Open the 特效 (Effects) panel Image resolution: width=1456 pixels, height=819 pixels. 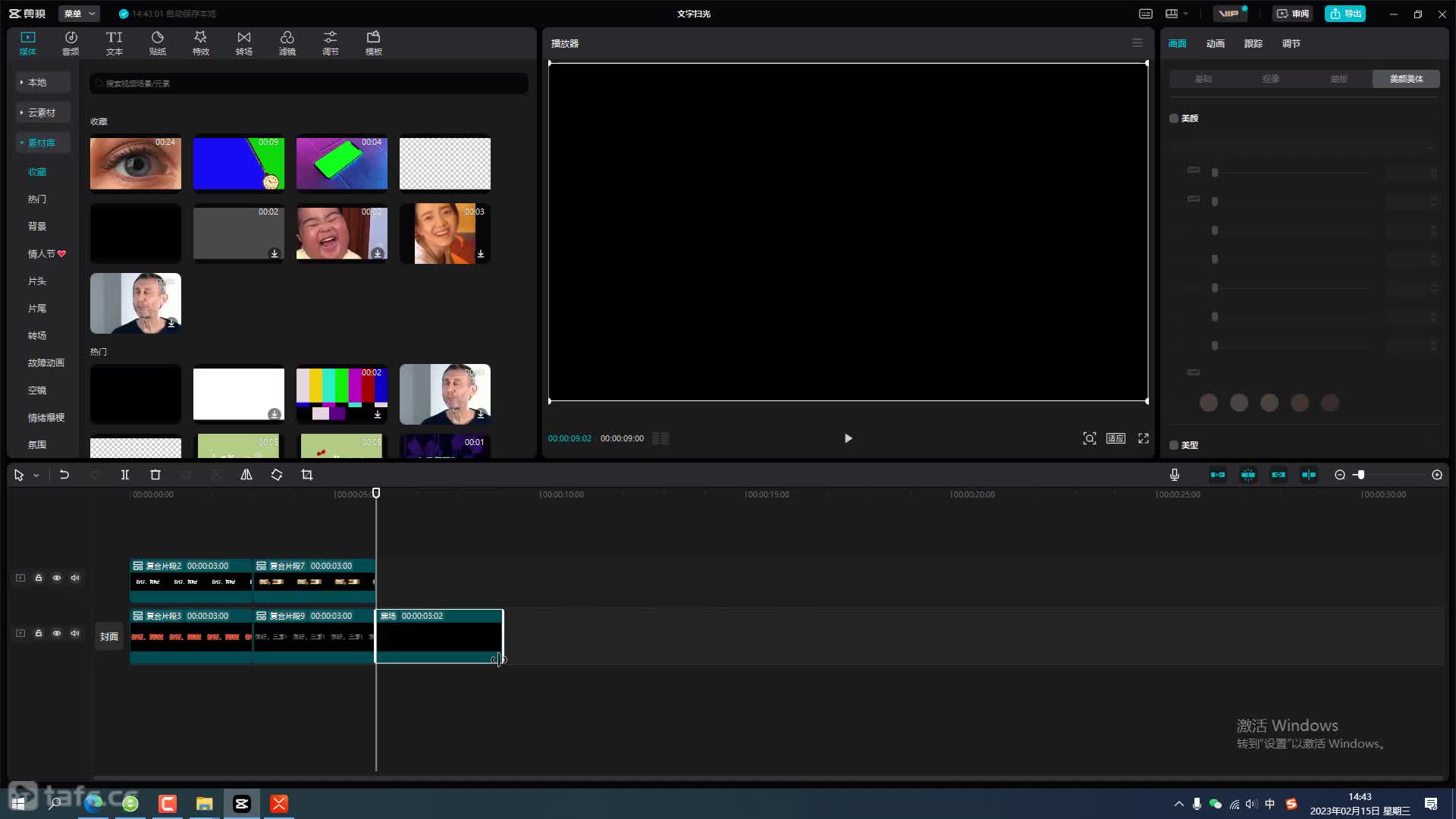coord(200,43)
